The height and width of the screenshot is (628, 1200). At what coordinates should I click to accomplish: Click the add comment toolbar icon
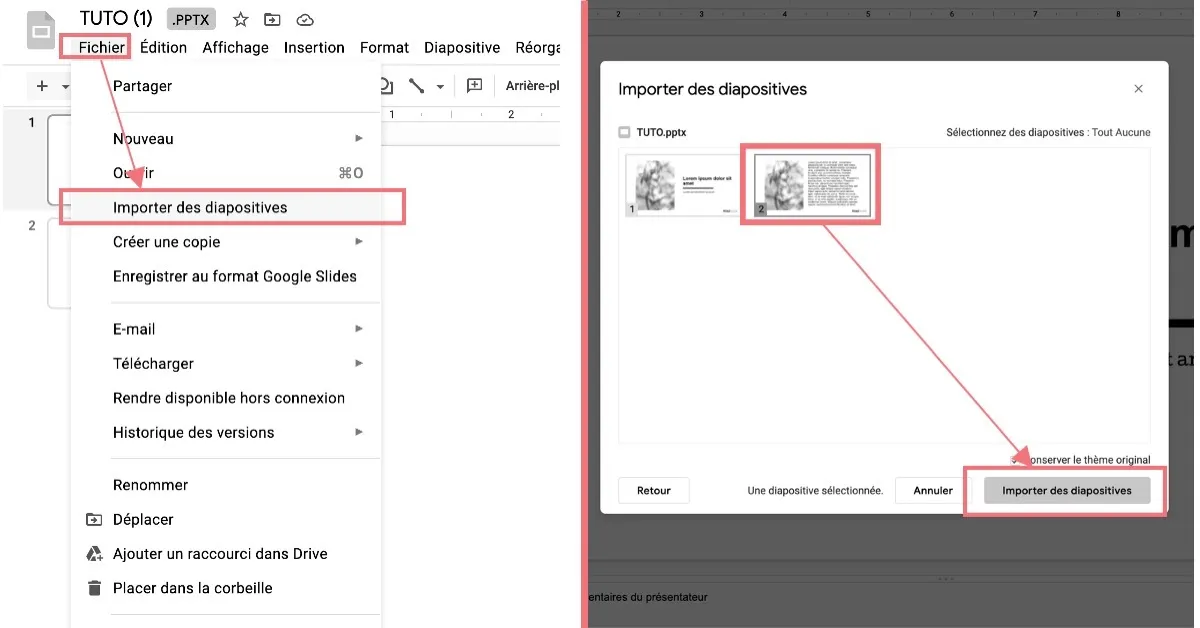click(x=474, y=86)
